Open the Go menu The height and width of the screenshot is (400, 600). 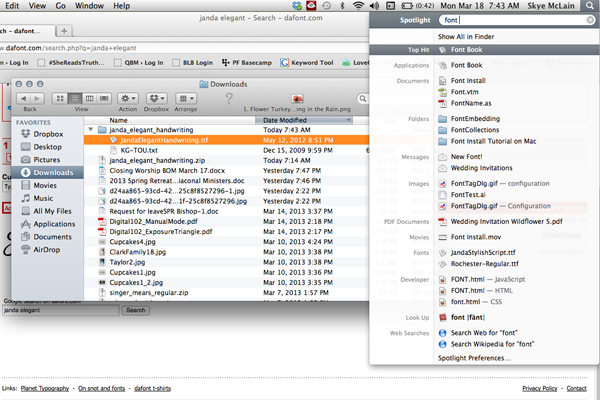pyautogui.click(x=60, y=6)
